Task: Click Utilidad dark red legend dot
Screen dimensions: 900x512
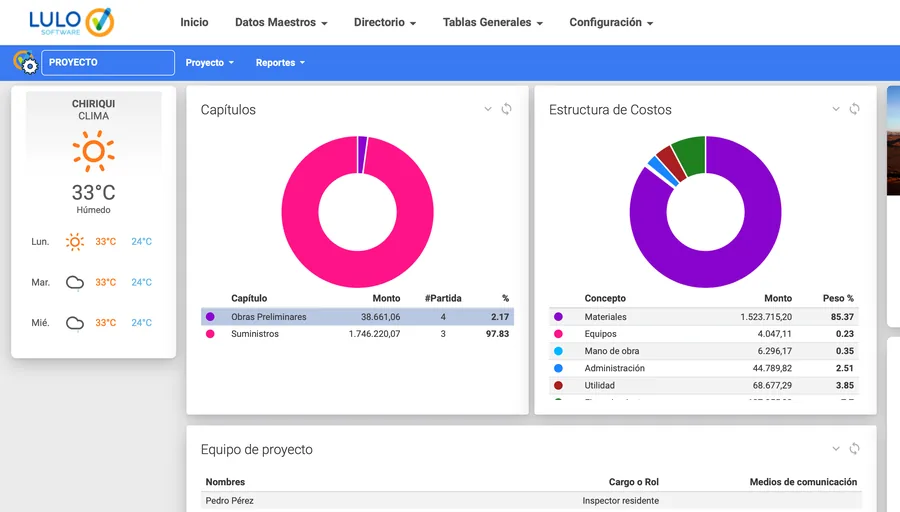Action: [x=558, y=386]
